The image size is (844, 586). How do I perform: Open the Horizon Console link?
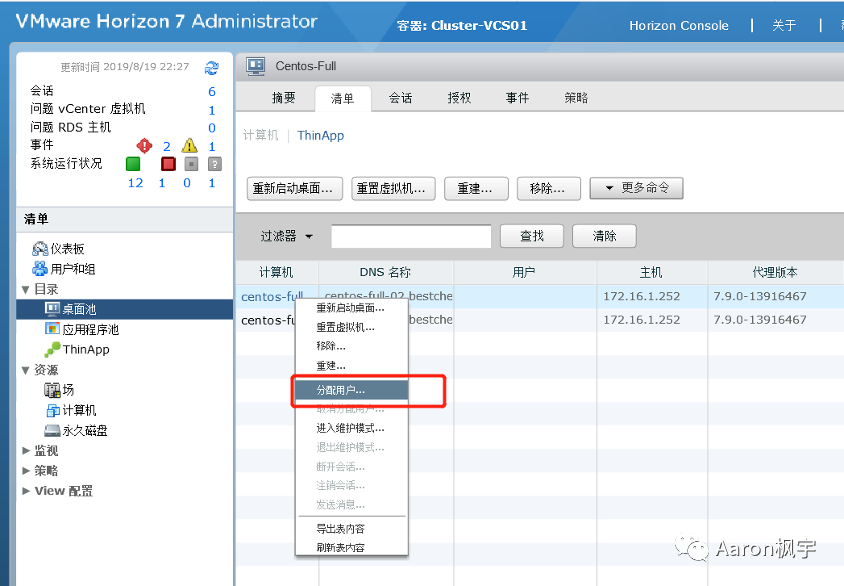(679, 26)
